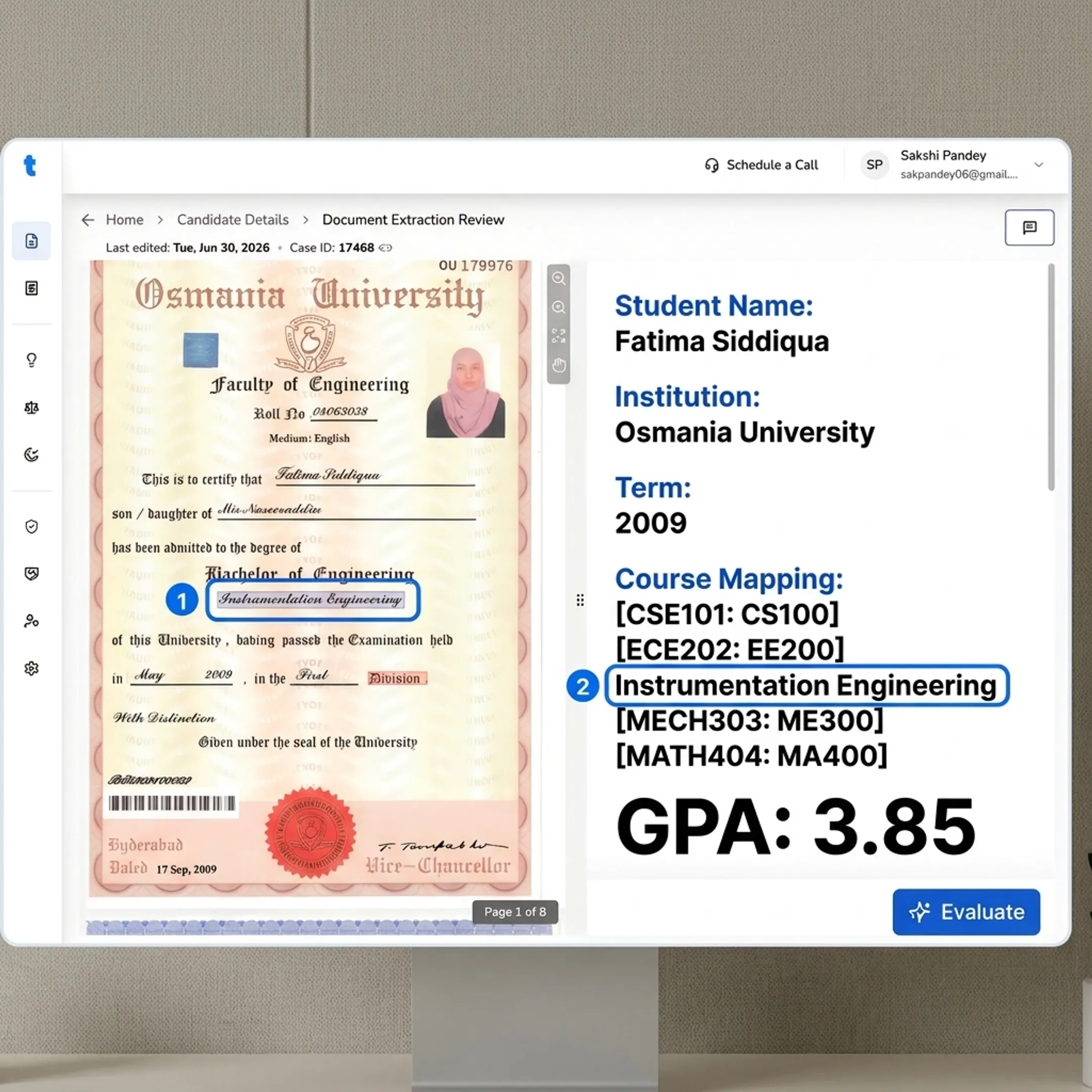Open the shield image sidebar icon

coord(32,574)
